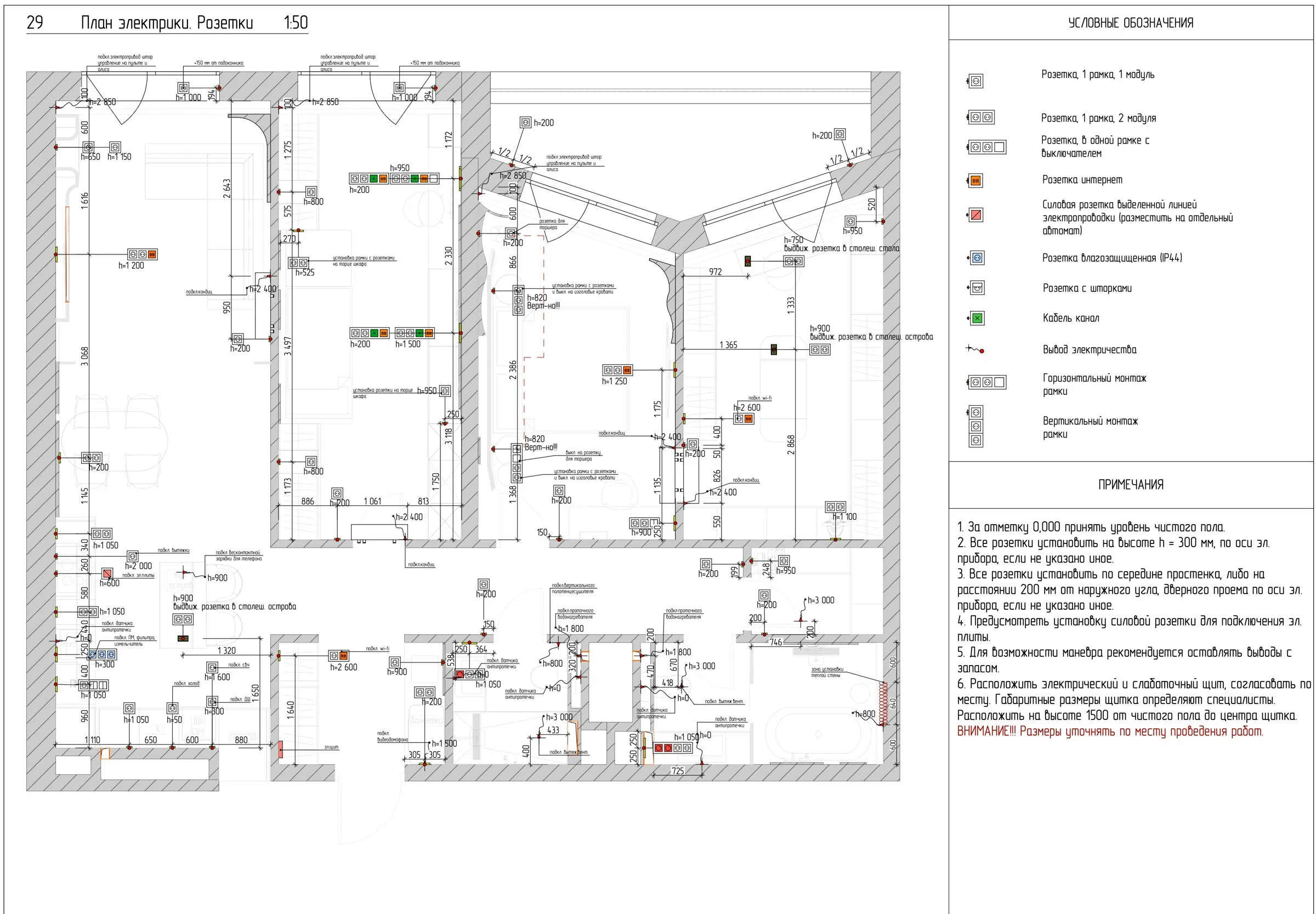Viewport: 1316px width, 914px height.
Task: Click the label 'подкл. видеодомофона'
Action: point(392,736)
